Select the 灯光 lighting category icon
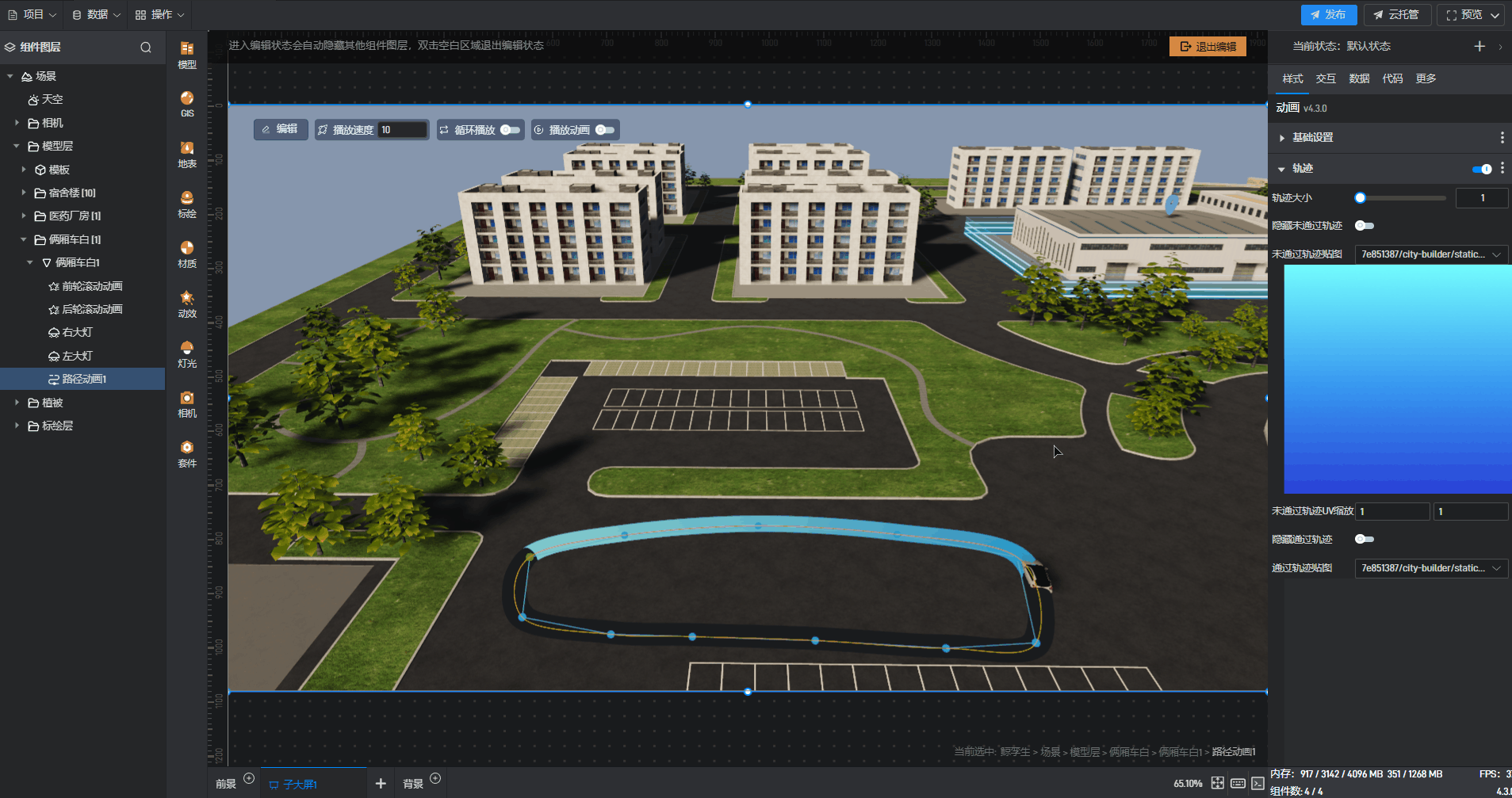Viewport: 1512px width, 798px height. pyautogui.click(x=187, y=354)
